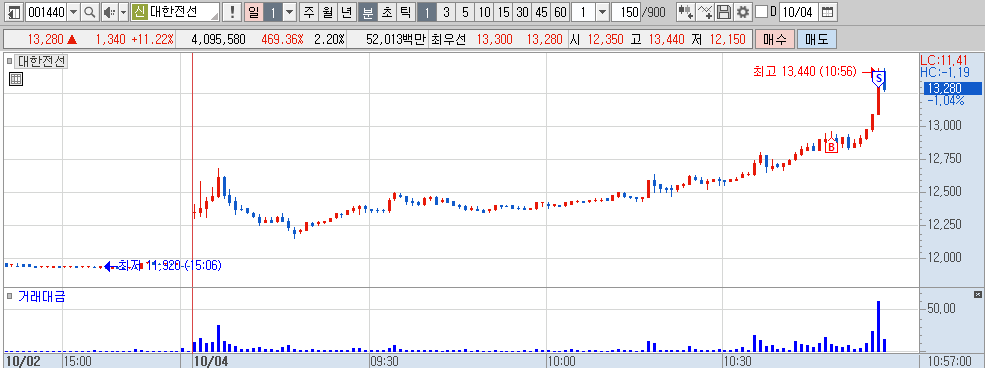Click the add indicator line icon
This screenshot has width=985, height=368.
(x=705, y=12)
